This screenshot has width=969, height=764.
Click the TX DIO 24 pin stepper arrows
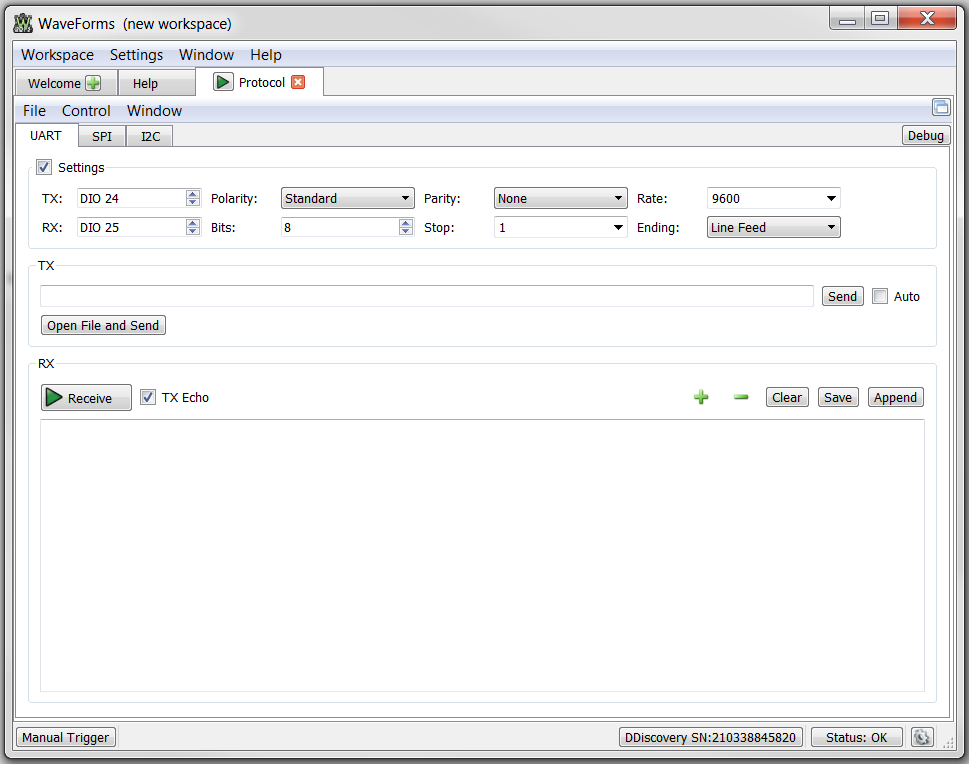pos(193,198)
